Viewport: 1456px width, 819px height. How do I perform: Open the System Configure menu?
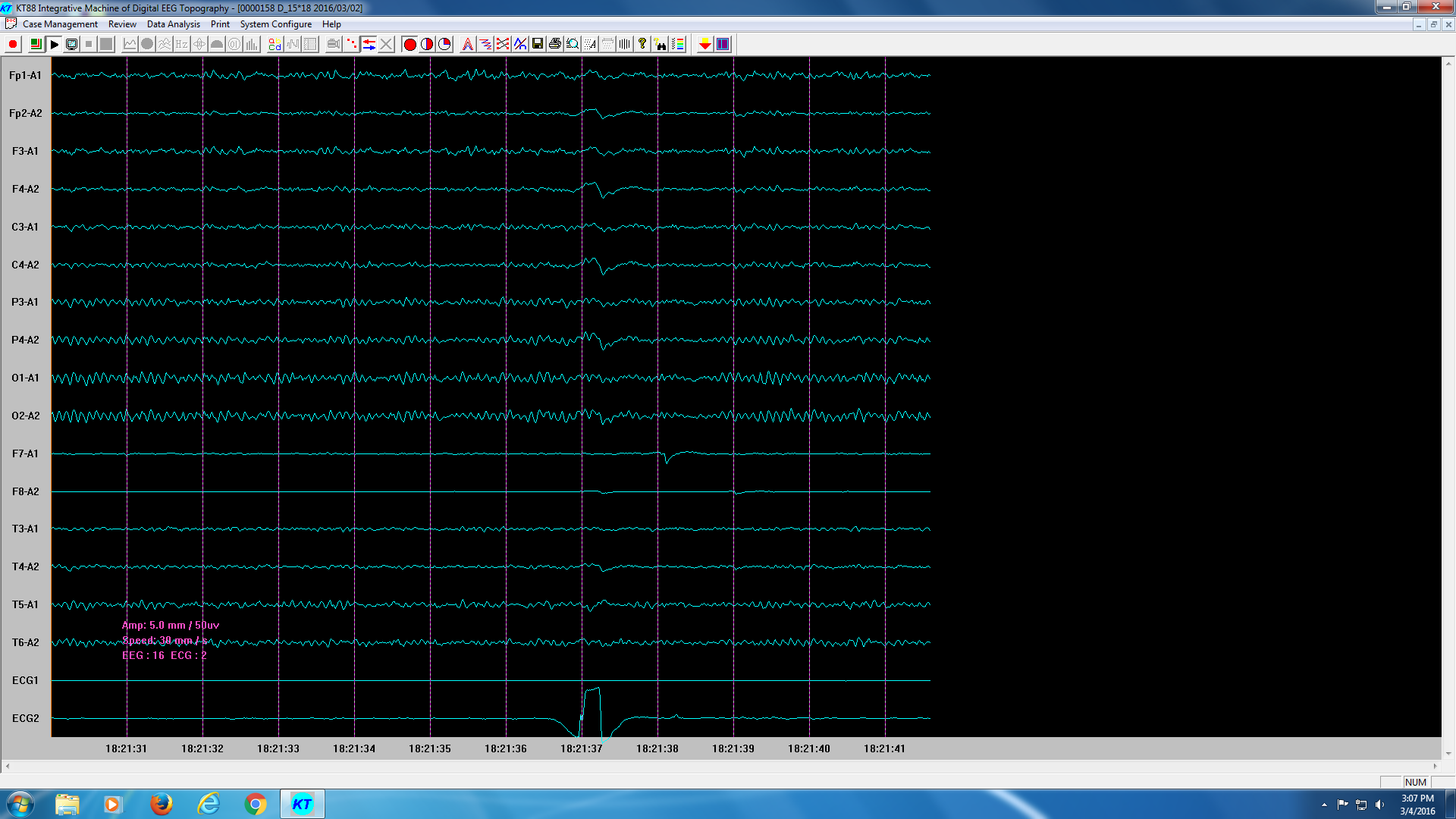[275, 24]
